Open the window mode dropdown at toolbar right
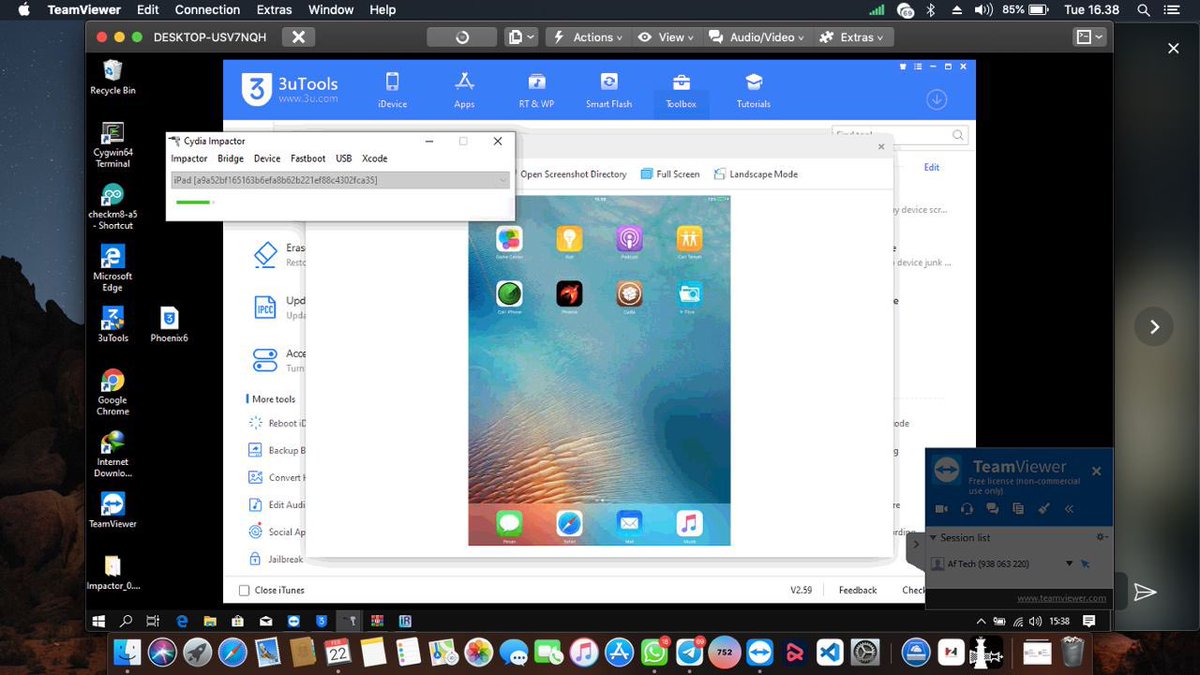The width and height of the screenshot is (1200, 675). [x=1089, y=37]
